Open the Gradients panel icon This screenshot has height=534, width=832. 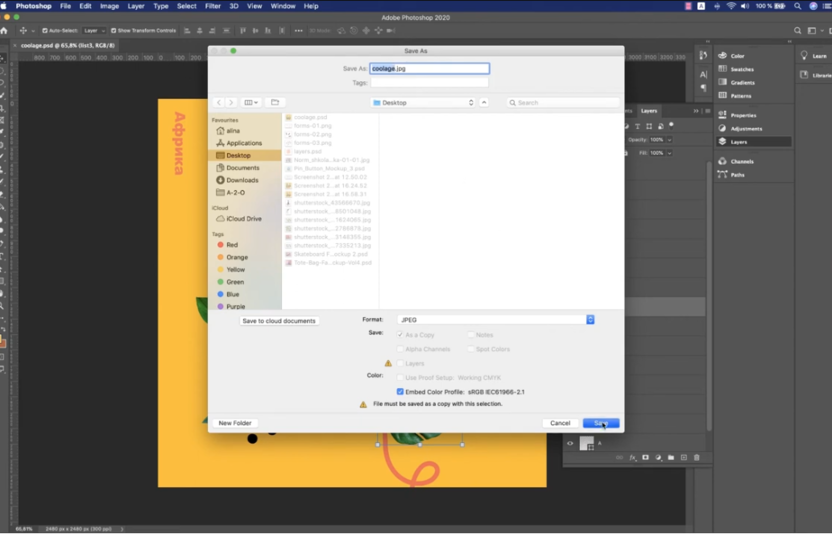(722, 83)
